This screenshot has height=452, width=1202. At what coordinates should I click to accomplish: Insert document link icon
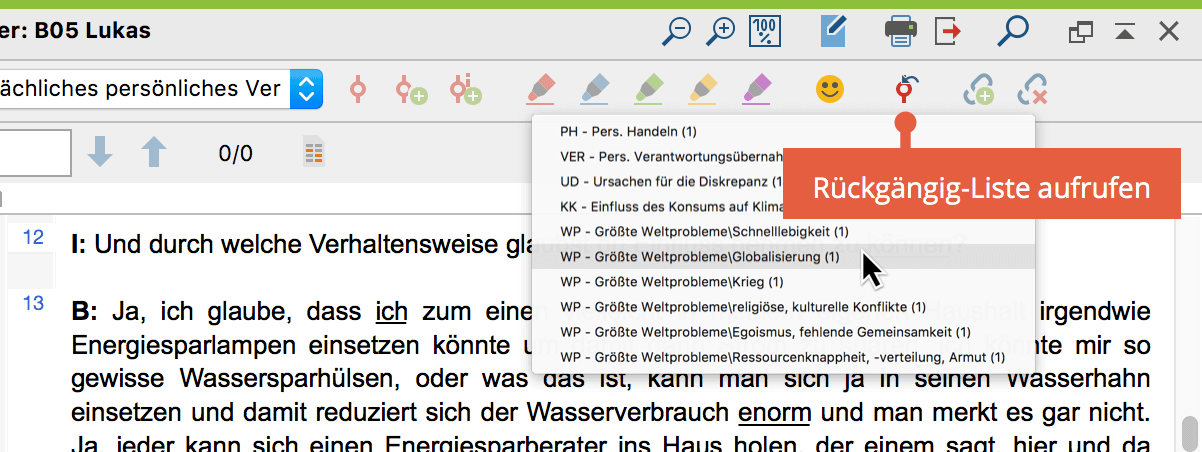coord(979,91)
